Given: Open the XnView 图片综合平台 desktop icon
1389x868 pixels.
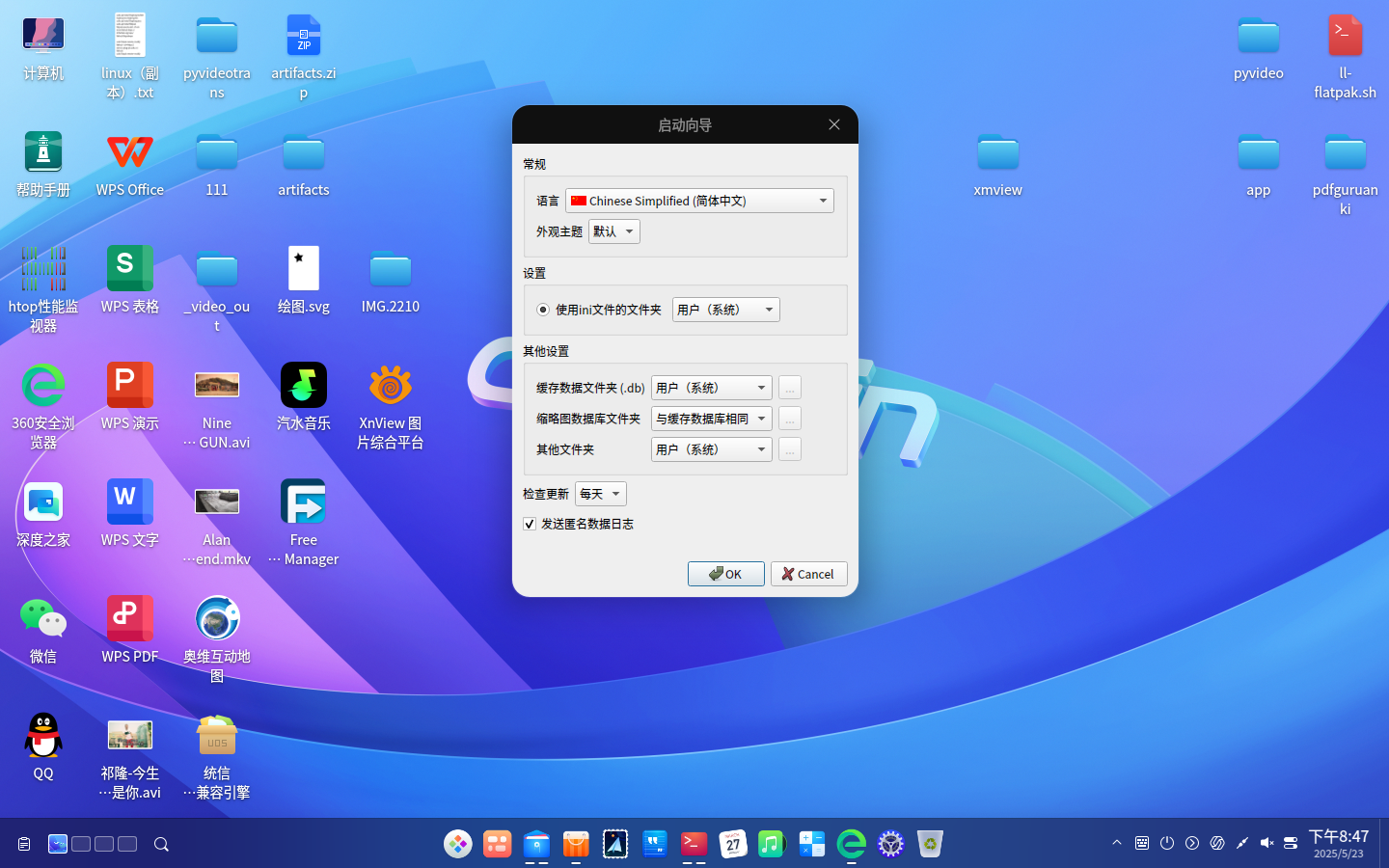Looking at the screenshot, I should pos(390,386).
